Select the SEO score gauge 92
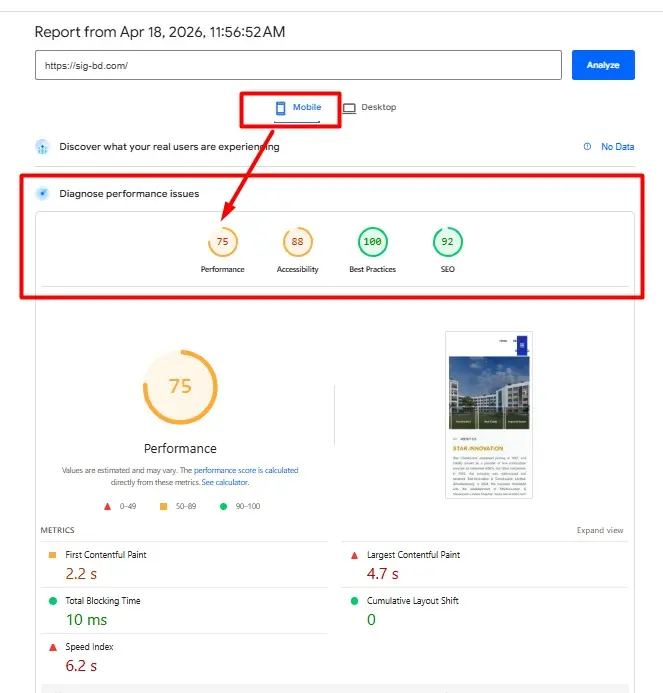663x693 pixels. [447, 242]
